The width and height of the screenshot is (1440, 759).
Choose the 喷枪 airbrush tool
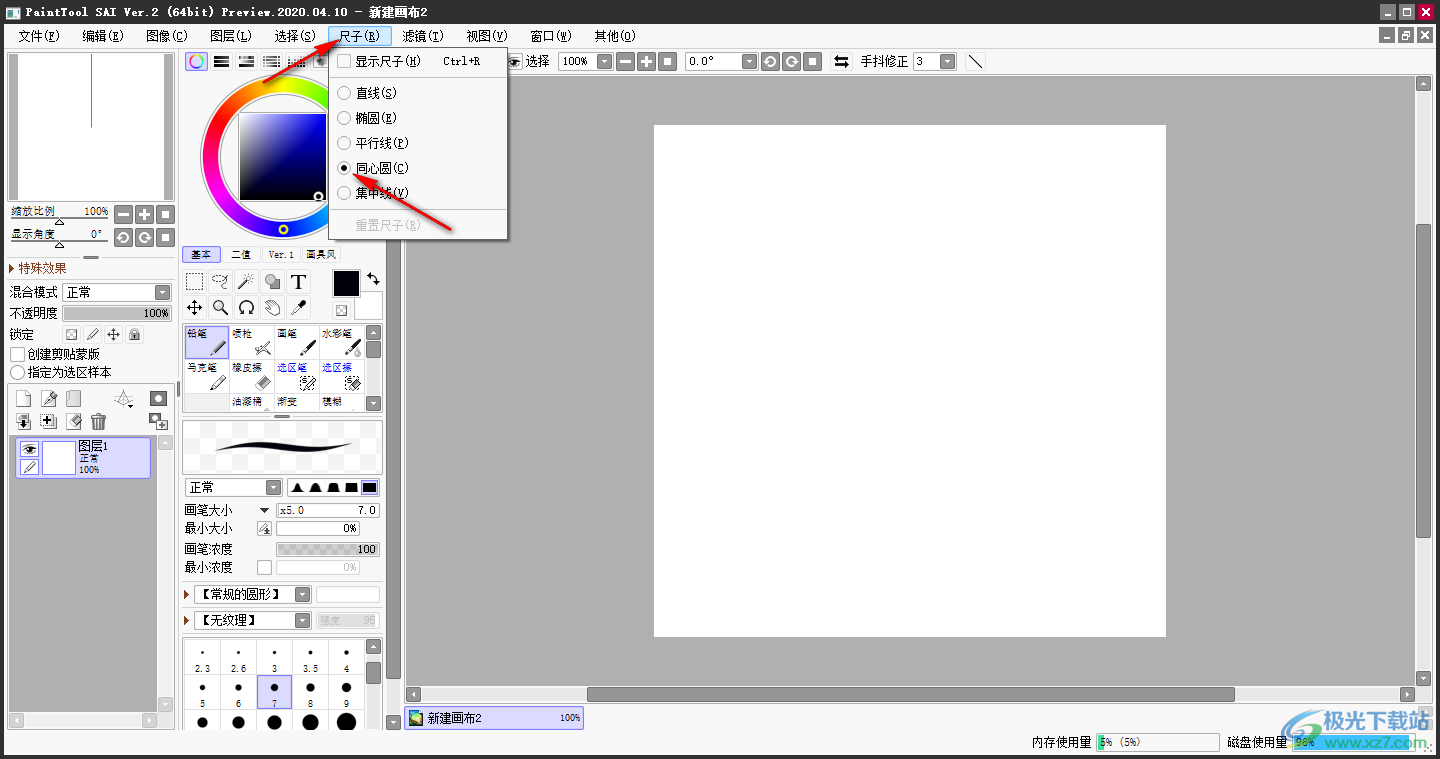pyautogui.click(x=252, y=342)
